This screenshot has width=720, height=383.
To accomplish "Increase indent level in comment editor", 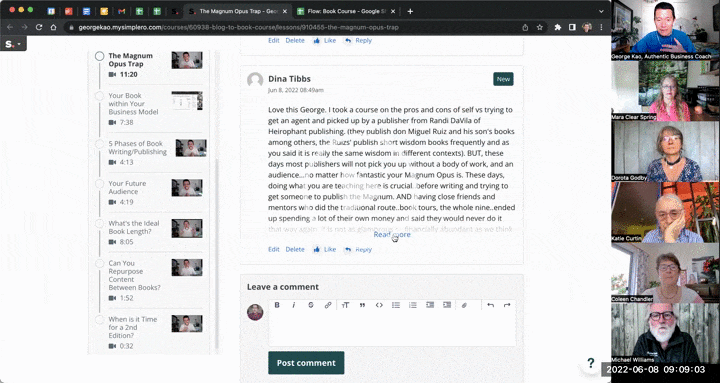I will [447, 305].
